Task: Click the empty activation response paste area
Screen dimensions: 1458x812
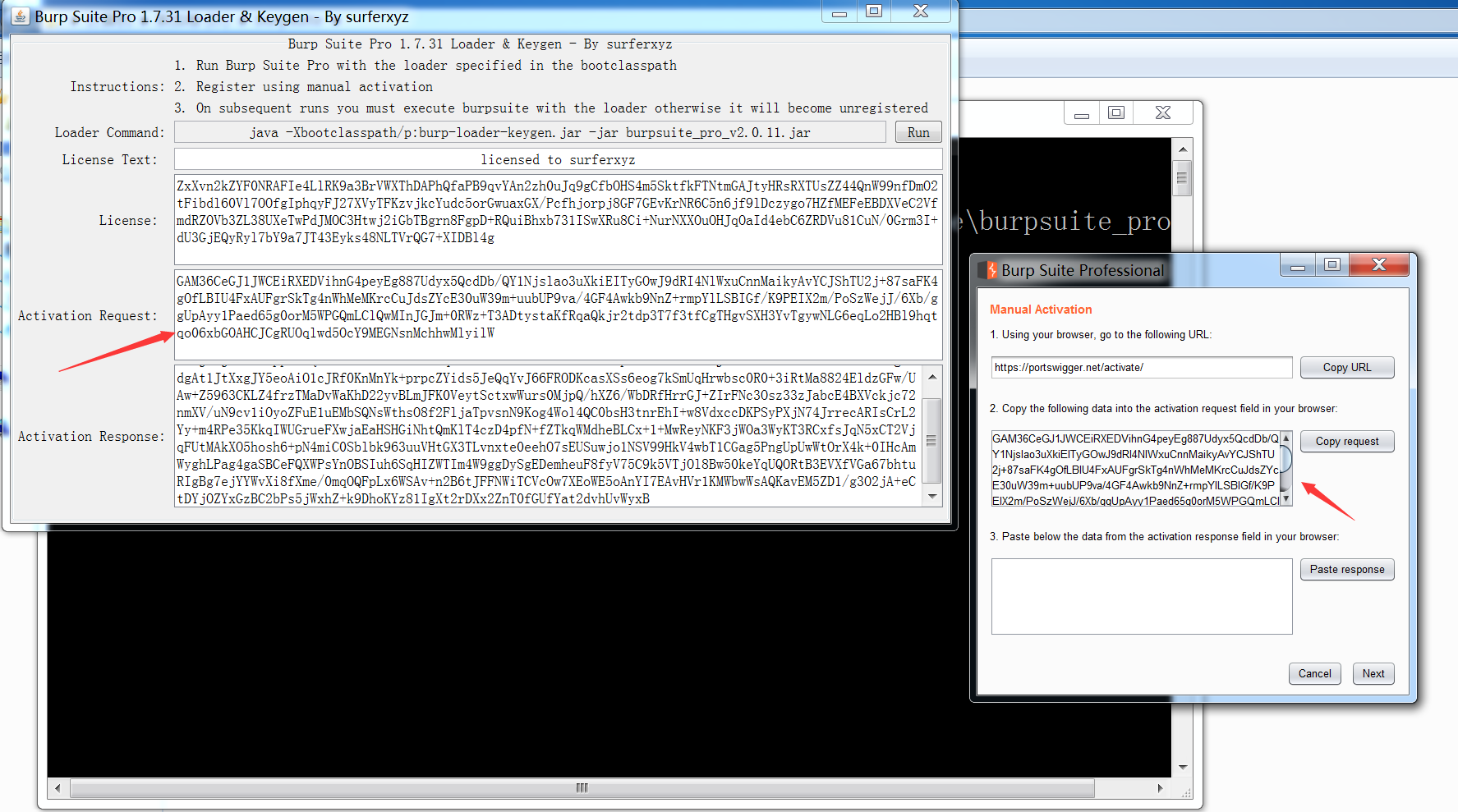Action: coord(1142,596)
